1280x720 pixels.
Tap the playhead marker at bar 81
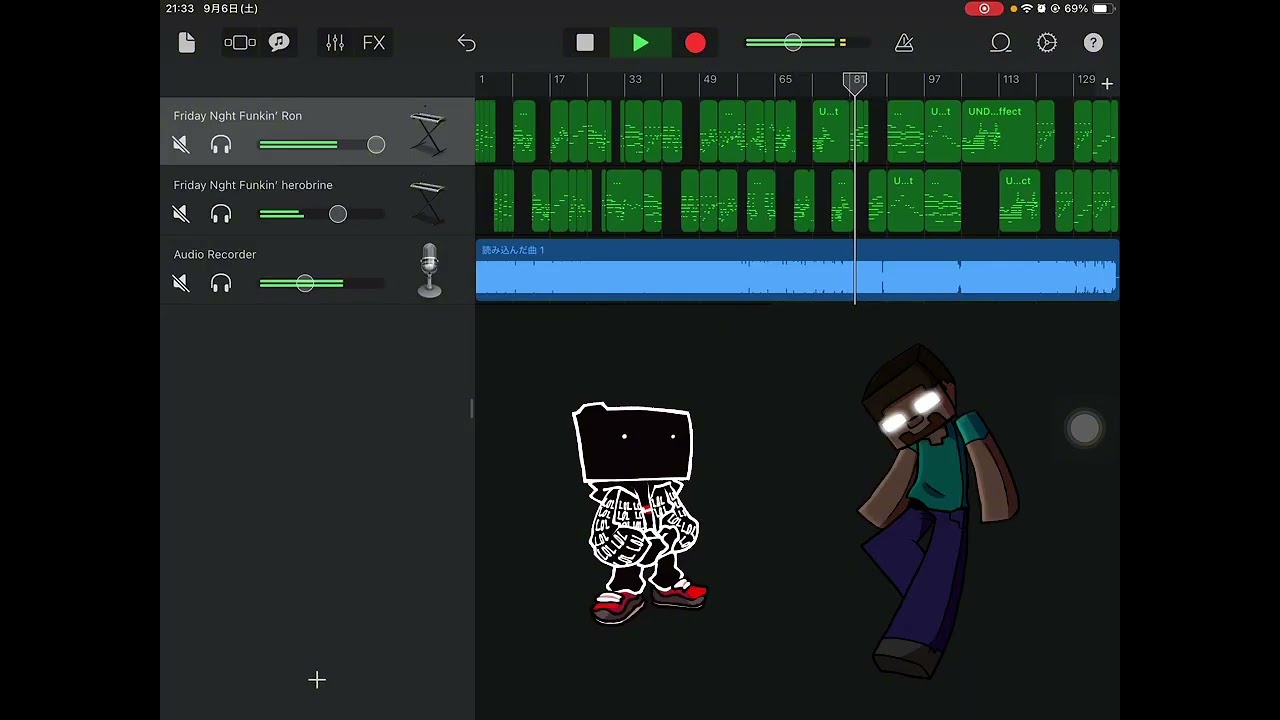855,83
